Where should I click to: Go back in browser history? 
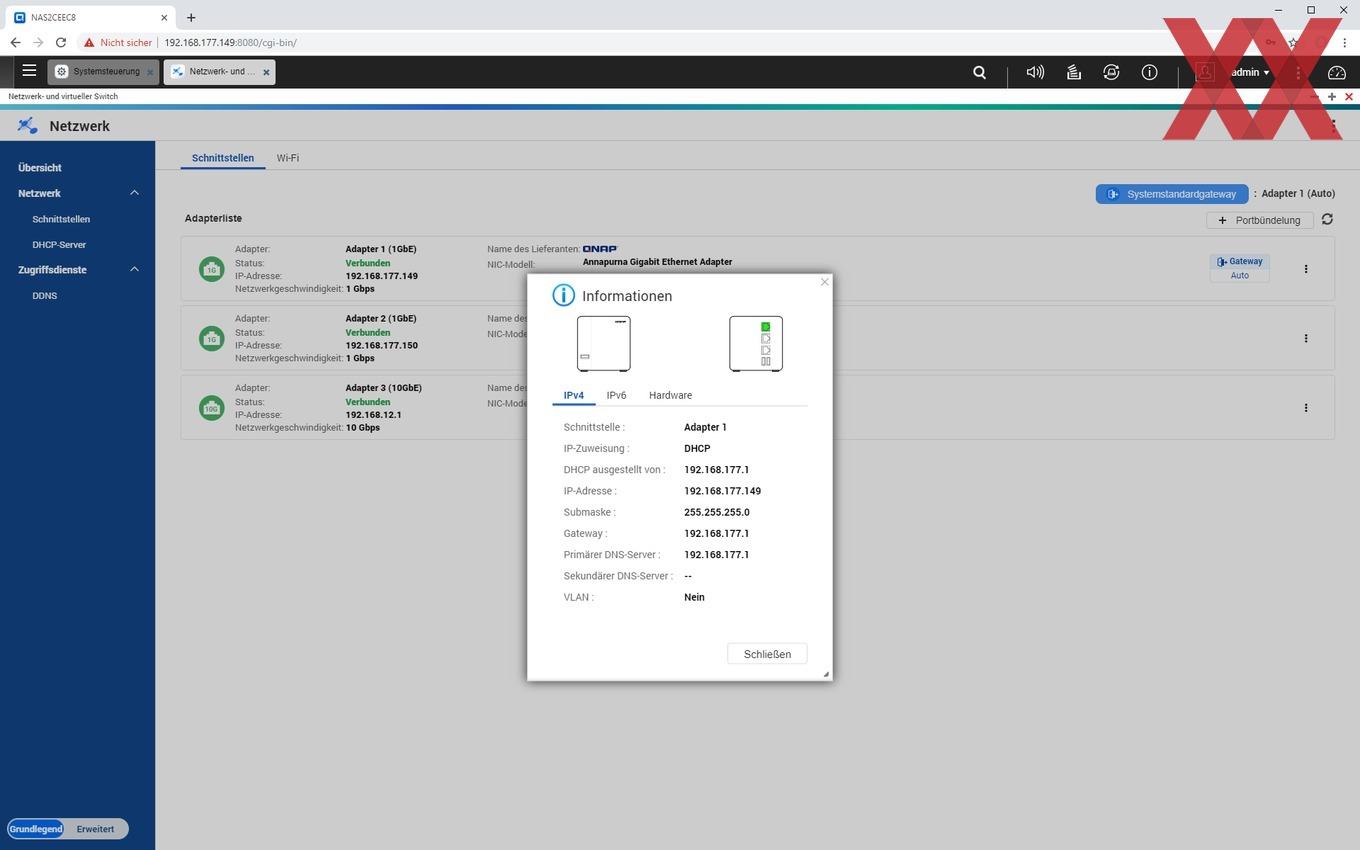tap(15, 43)
